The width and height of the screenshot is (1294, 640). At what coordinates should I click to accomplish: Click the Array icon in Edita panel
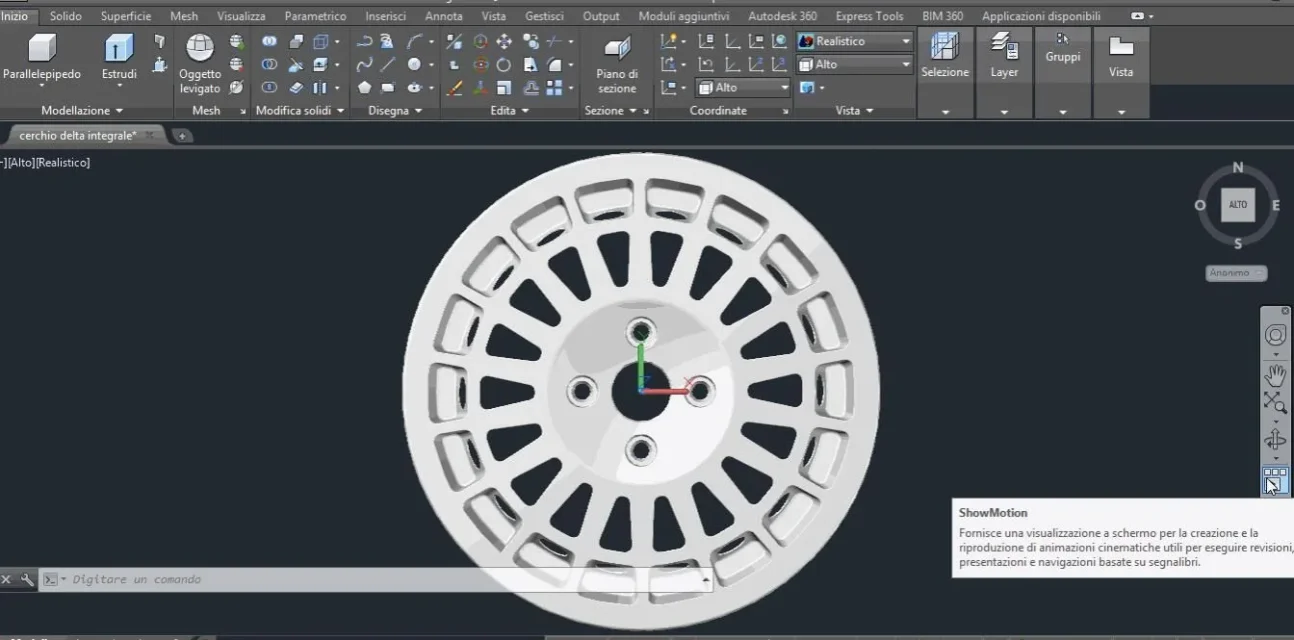554,87
